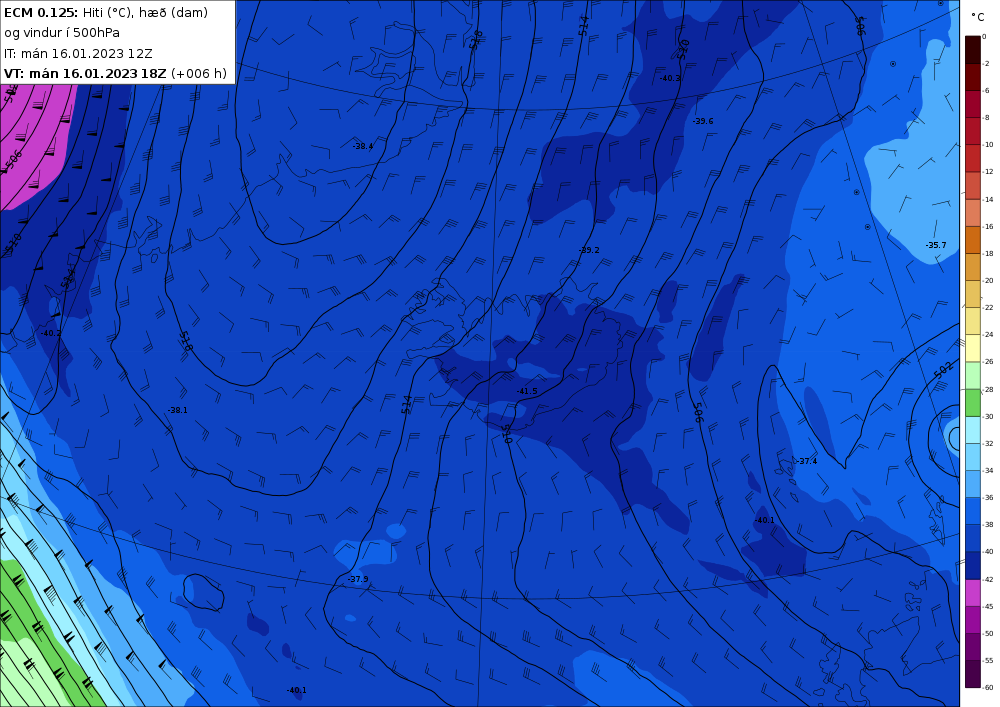
Task: Pick the pale yellow legend swatch between -24 and -26
Action: tap(973, 348)
